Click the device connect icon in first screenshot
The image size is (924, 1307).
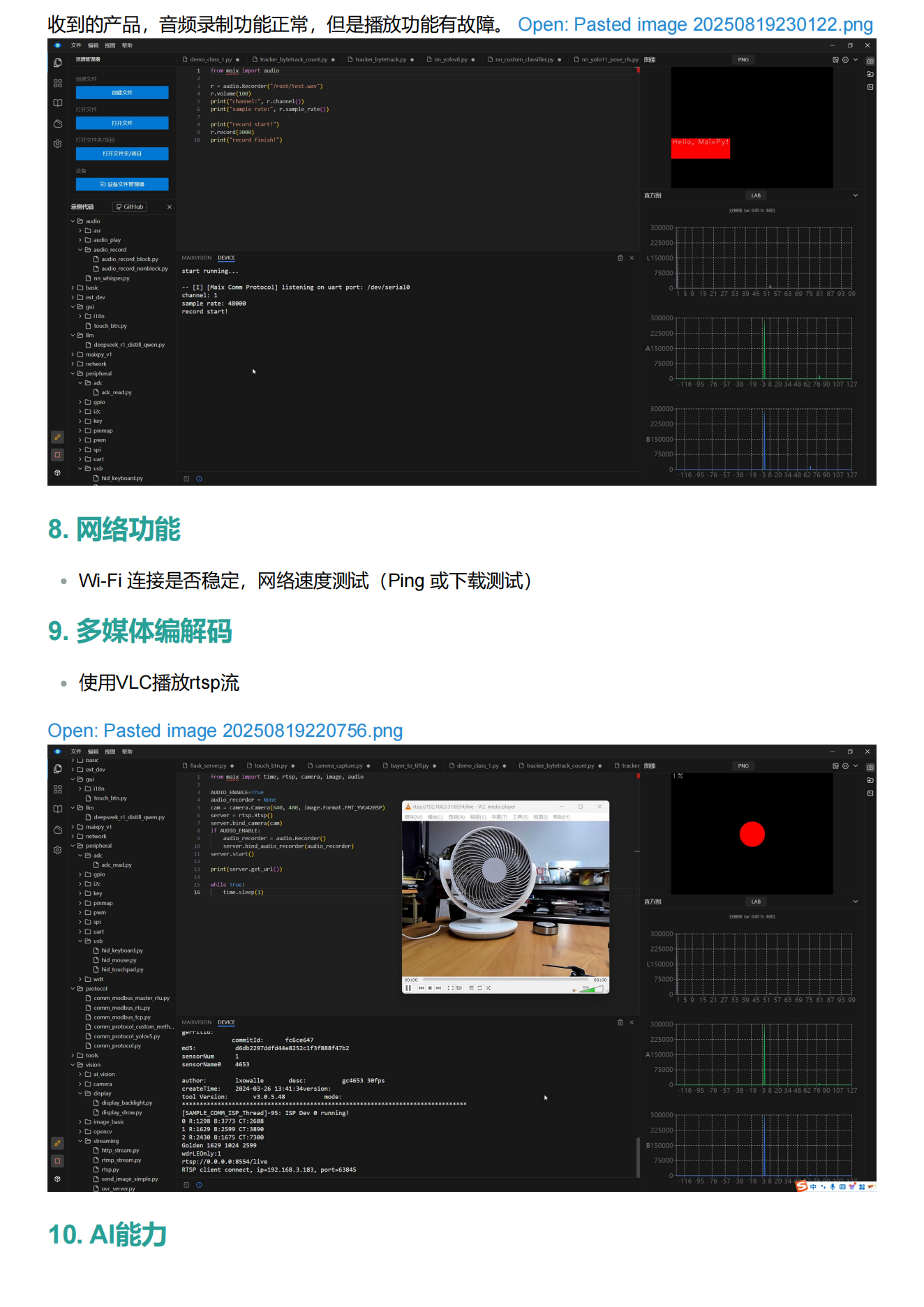pos(58,438)
